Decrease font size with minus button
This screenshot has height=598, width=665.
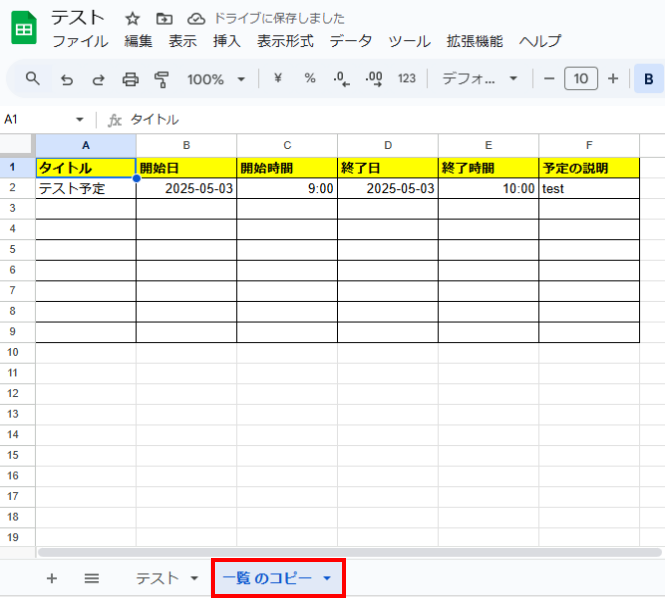pyautogui.click(x=549, y=78)
